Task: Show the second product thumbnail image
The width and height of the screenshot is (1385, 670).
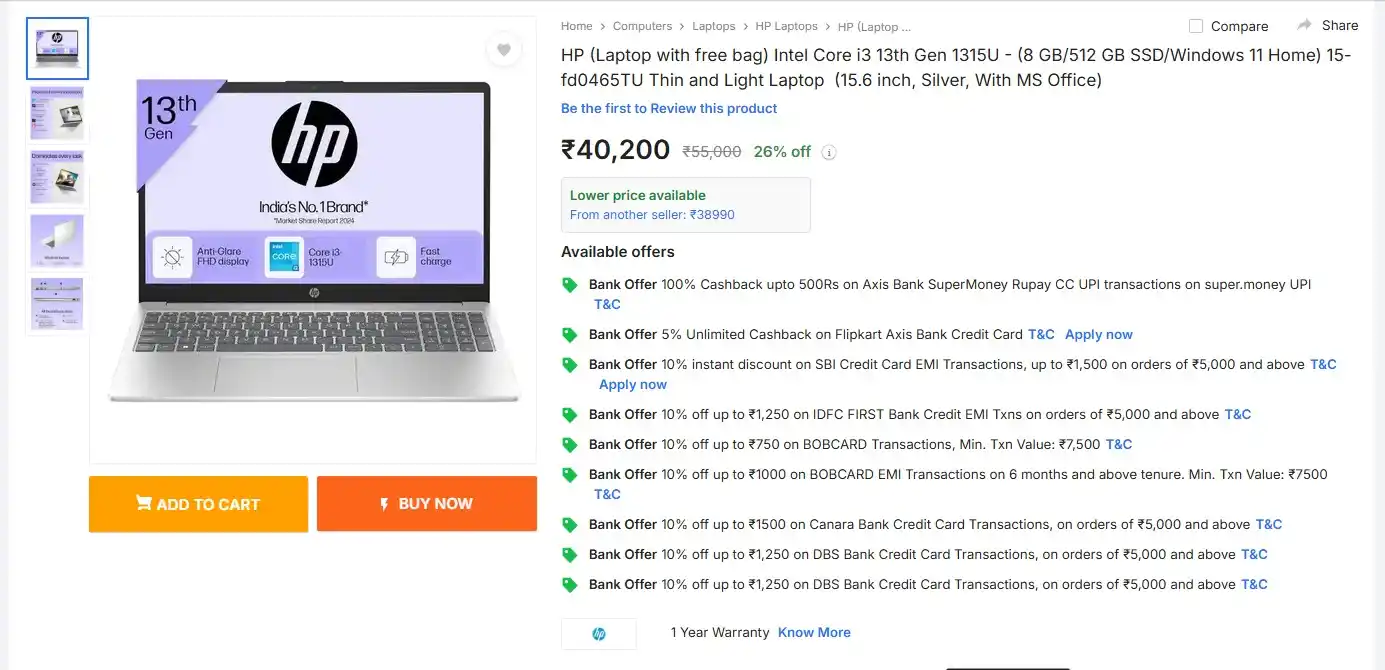Action: coord(57,113)
